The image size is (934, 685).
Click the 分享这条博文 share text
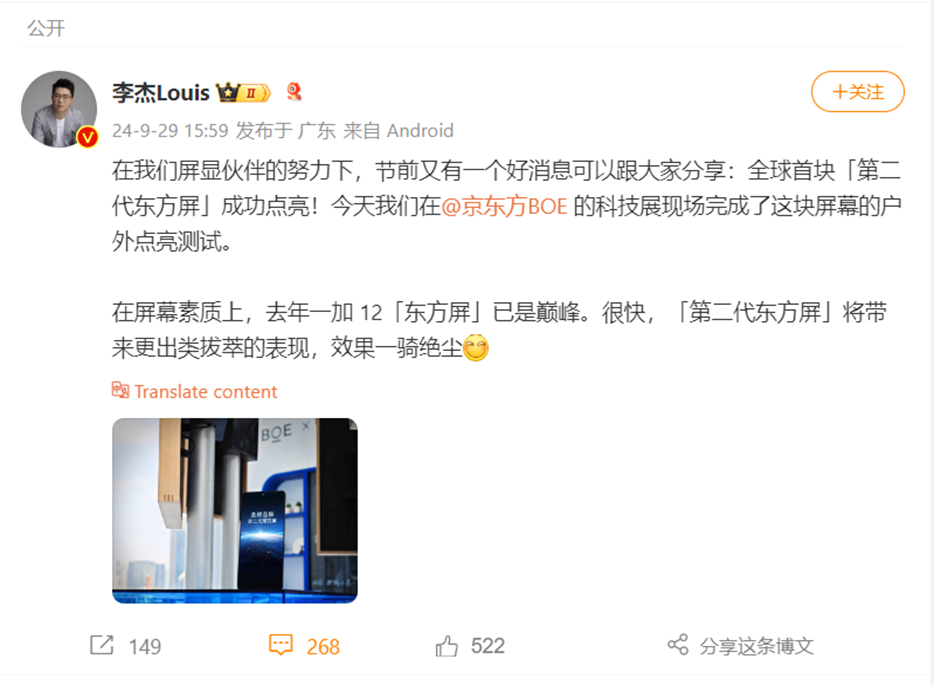tap(756, 646)
